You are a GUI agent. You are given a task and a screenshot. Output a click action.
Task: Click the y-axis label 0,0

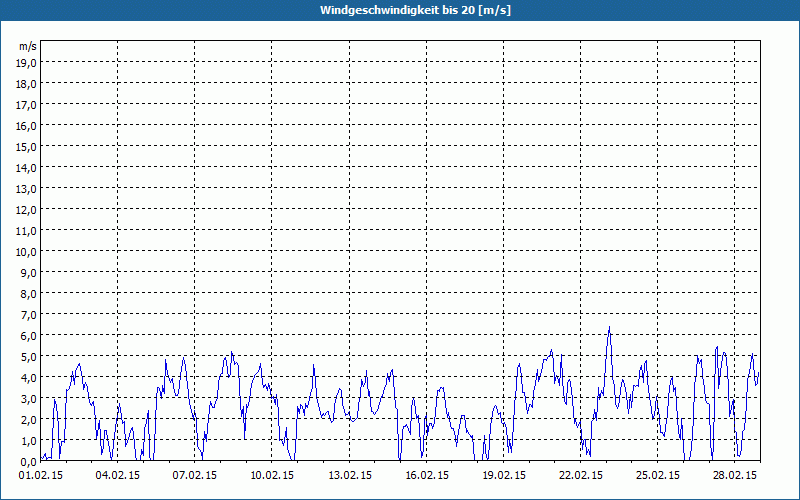[x=30, y=461]
